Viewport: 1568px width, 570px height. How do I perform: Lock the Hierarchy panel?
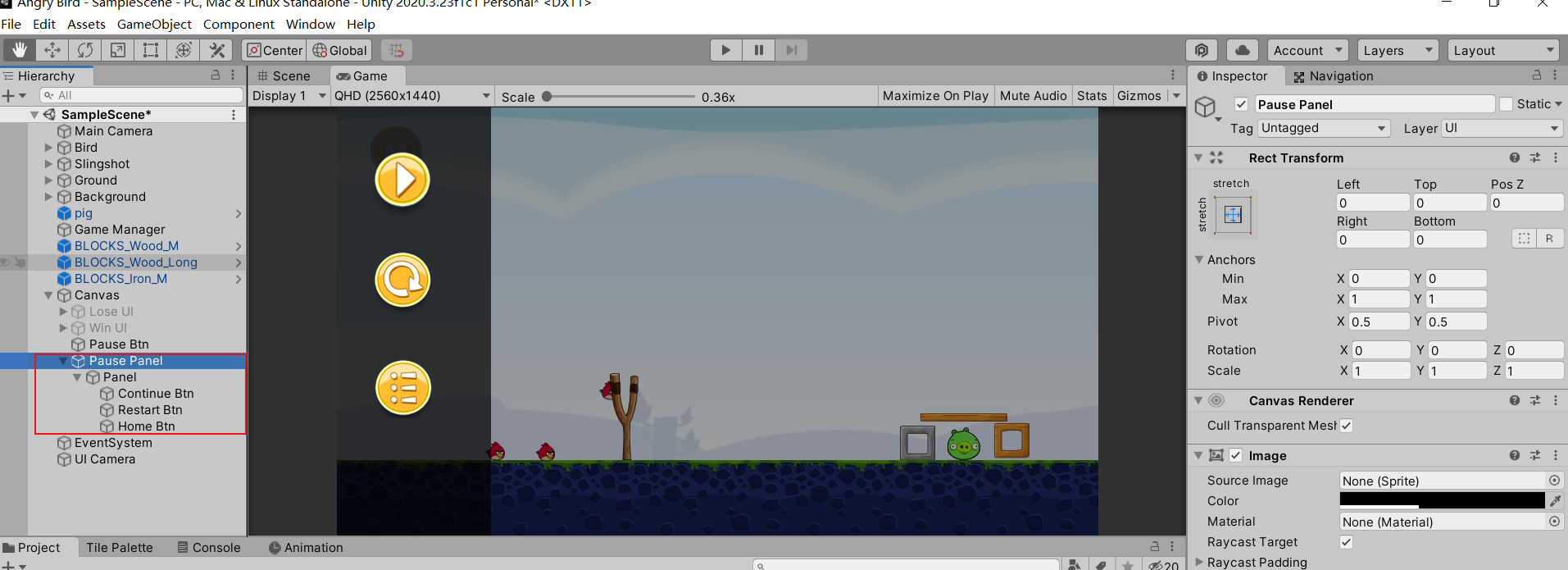[216, 75]
